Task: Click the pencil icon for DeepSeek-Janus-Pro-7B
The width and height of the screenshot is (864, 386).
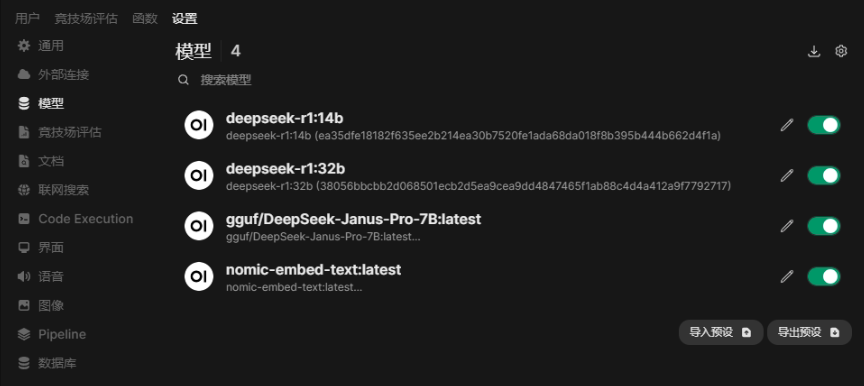Action: click(x=787, y=226)
